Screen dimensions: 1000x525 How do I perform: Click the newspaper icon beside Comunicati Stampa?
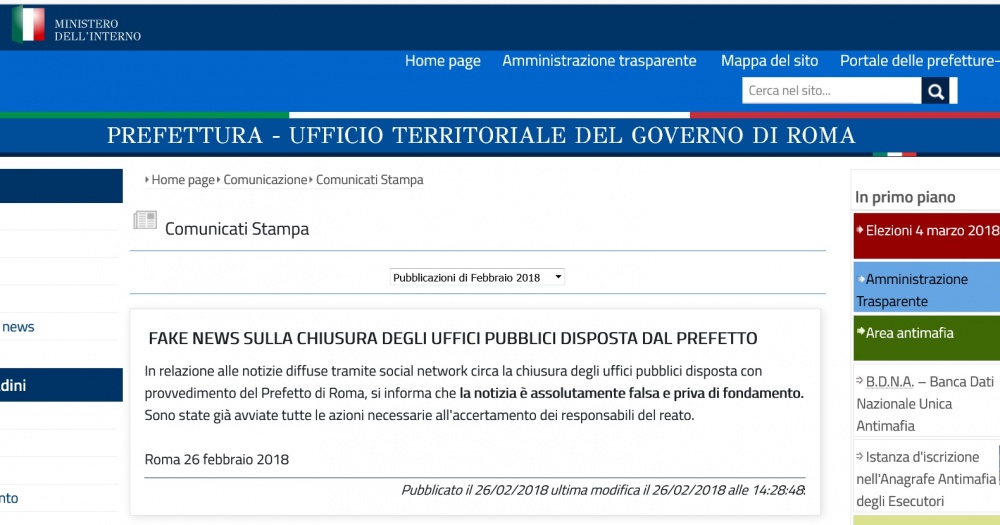pos(145,220)
